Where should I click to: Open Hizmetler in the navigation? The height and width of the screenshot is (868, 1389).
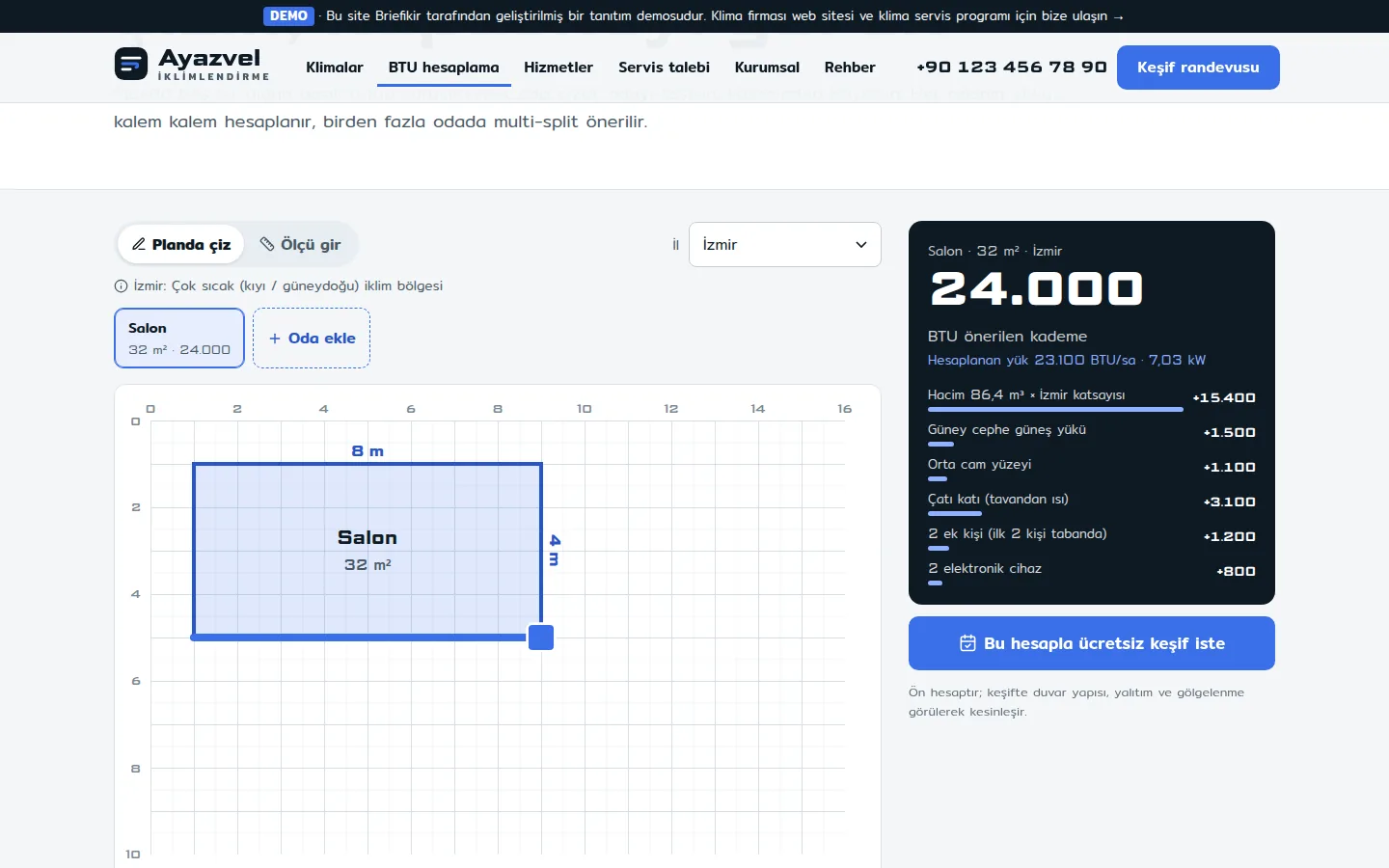coord(558,68)
